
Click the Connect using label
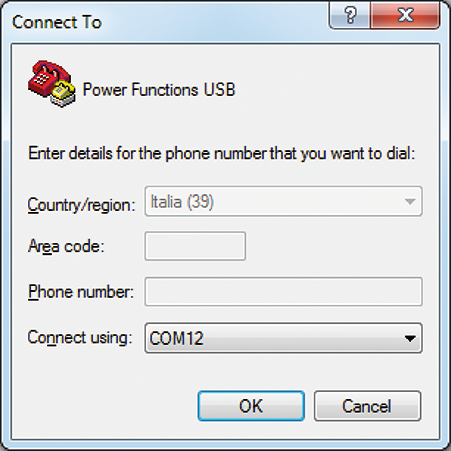(80, 337)
